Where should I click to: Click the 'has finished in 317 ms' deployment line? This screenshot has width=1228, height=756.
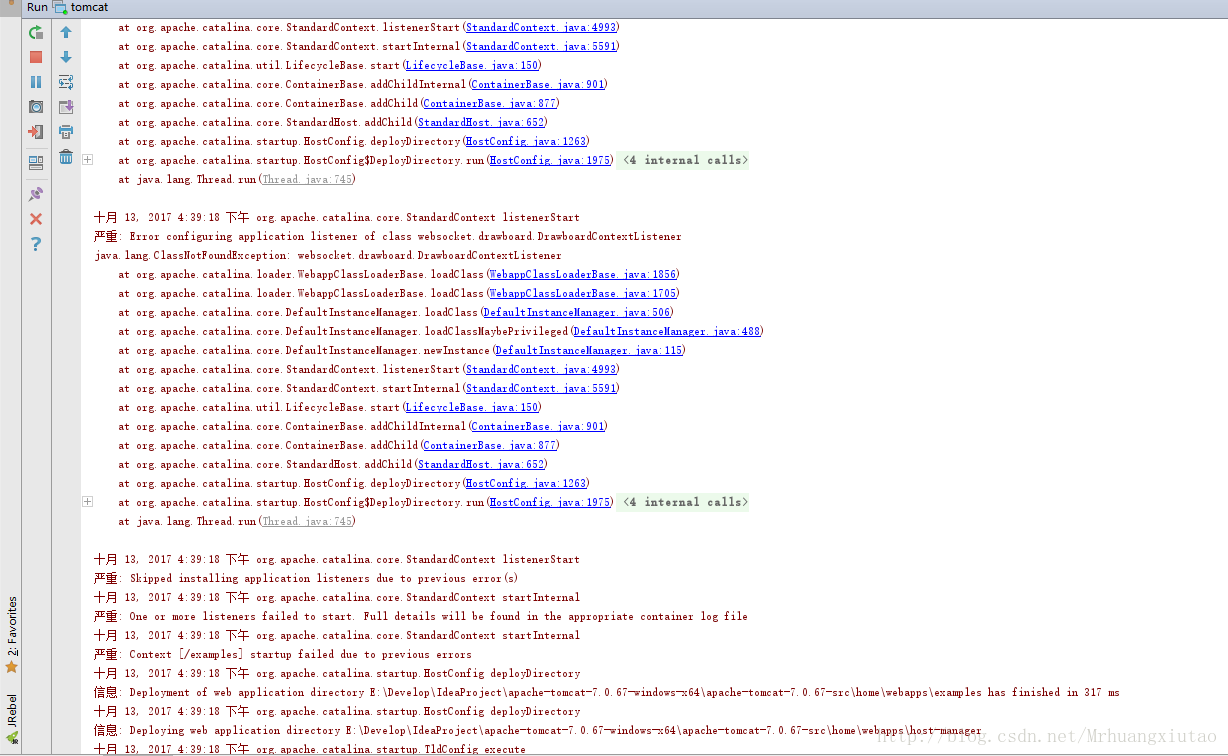tap(607, 692)
